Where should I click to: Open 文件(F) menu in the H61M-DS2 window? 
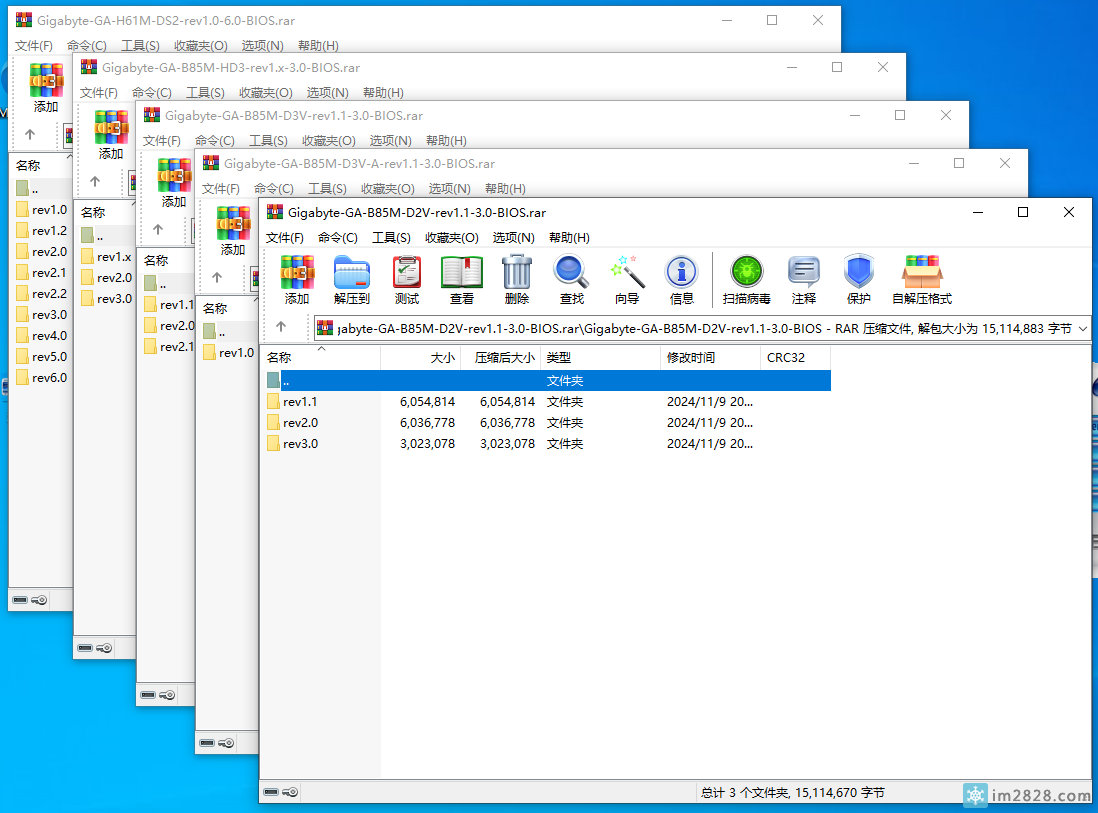34,46
